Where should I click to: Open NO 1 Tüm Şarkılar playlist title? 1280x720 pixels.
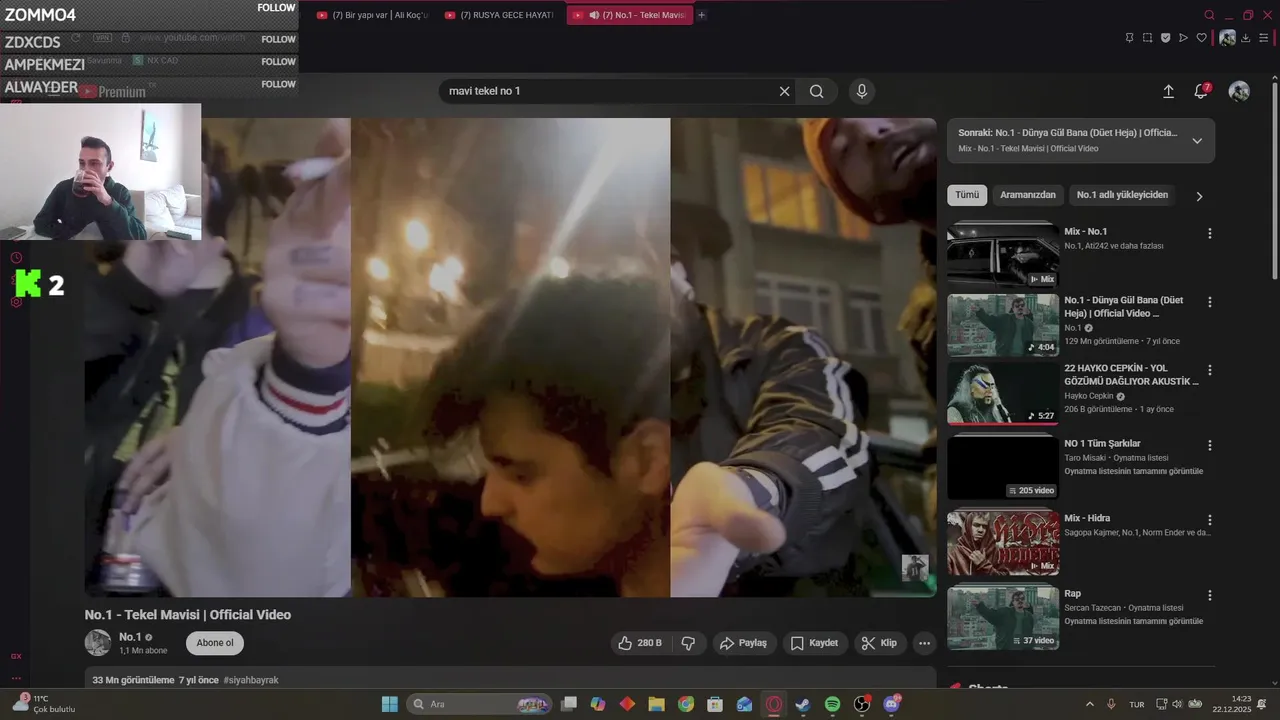(x=1102, y=443)
